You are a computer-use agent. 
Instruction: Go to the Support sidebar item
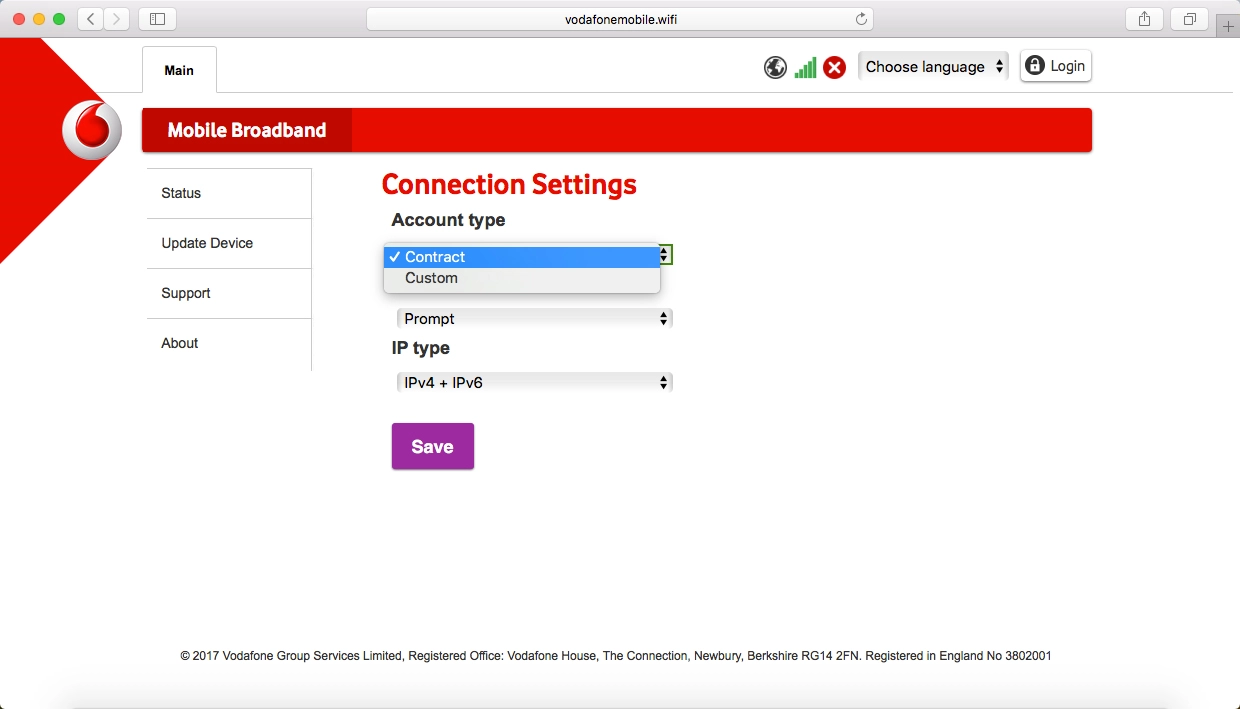click(186, 293)
